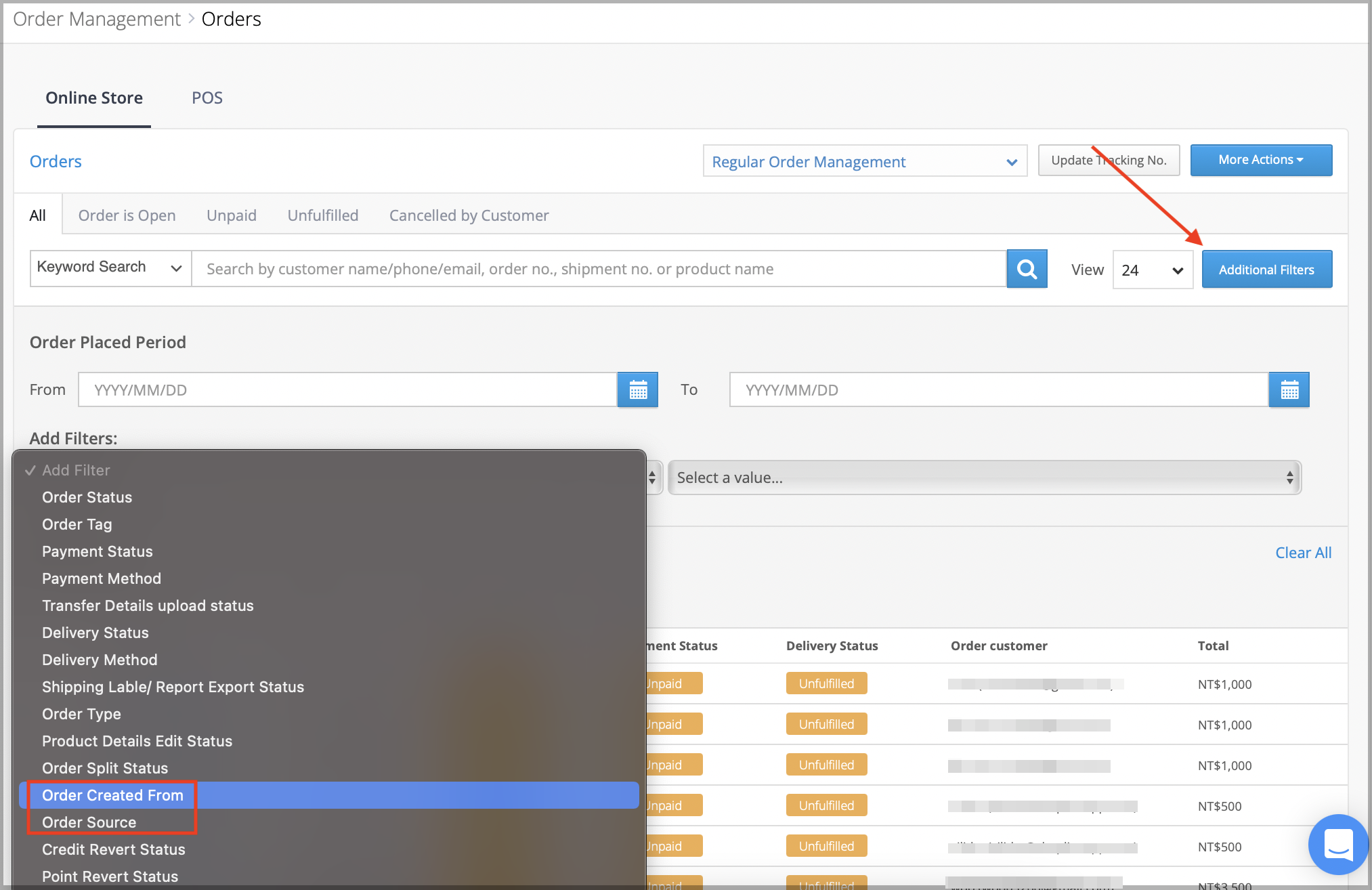This screenshot has height=890, width=1372.
Task: Click the Additional Filters button
Action: 1266,269
